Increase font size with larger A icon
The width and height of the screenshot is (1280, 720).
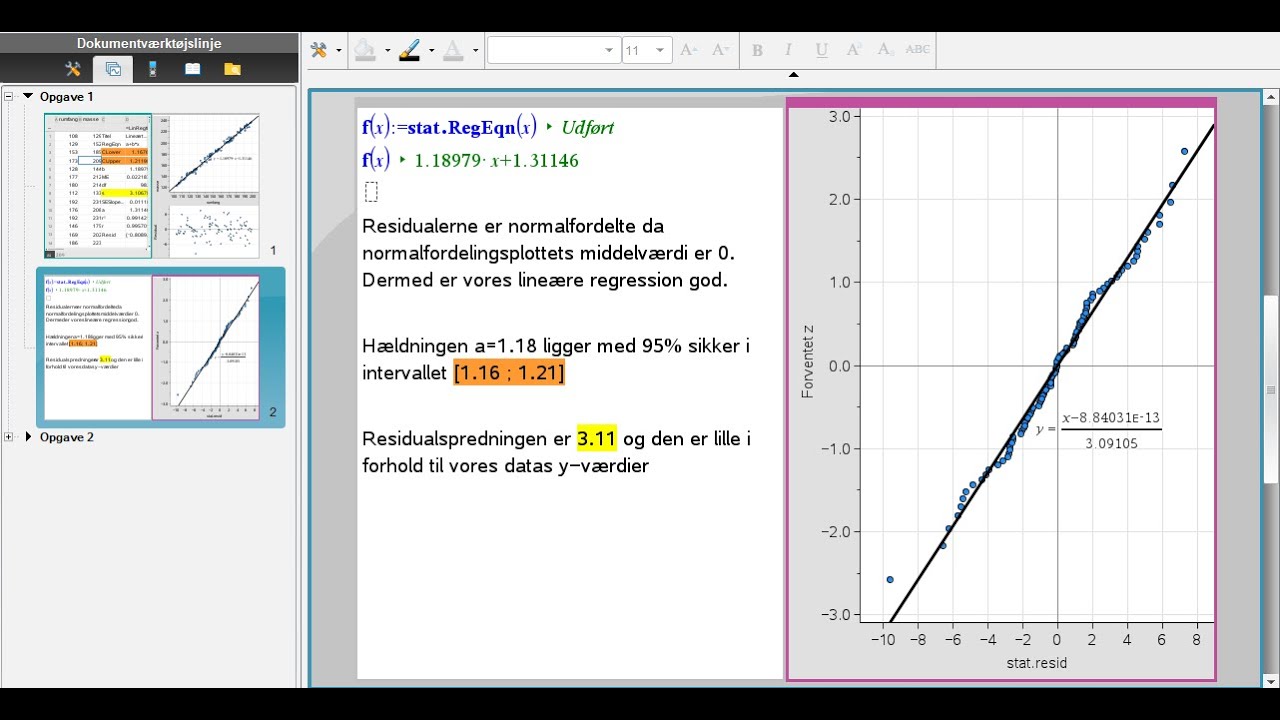[x=688, y=50]
